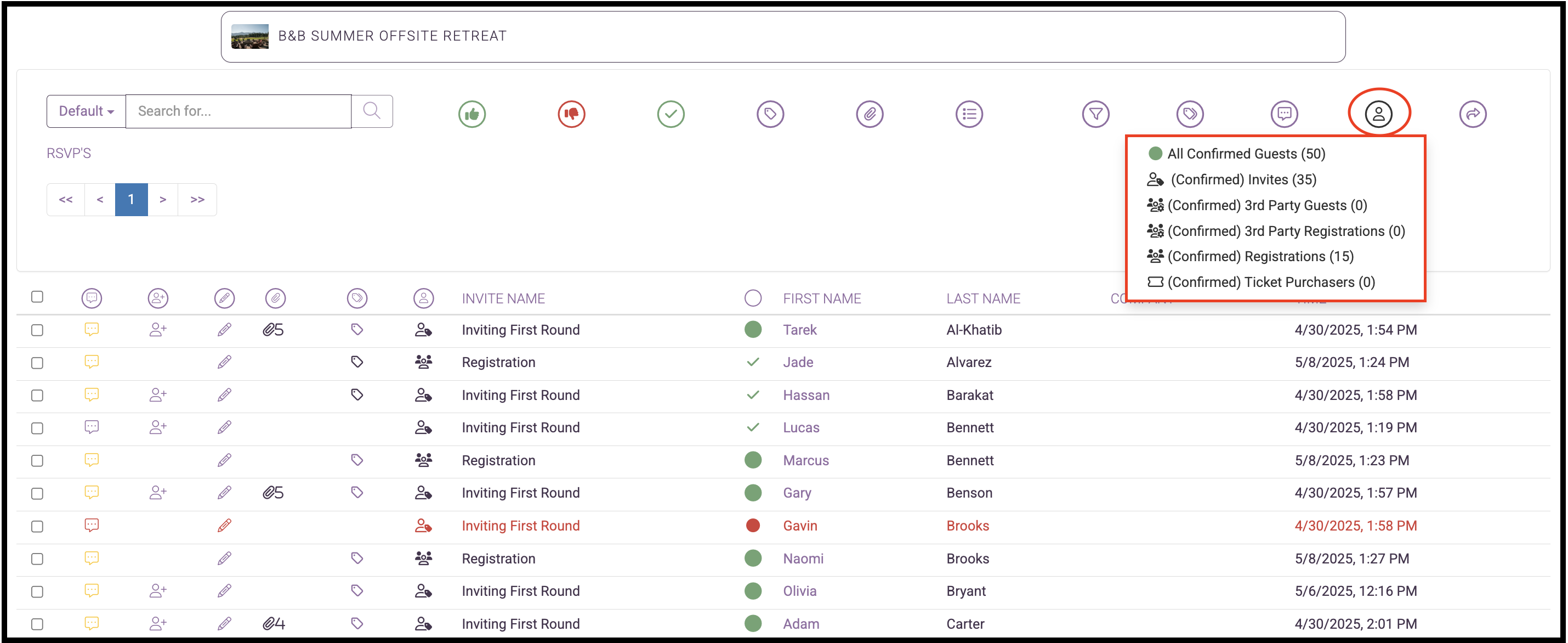Open the Default dropdown
Viewport: 1568px width, 643px height.
86,111
